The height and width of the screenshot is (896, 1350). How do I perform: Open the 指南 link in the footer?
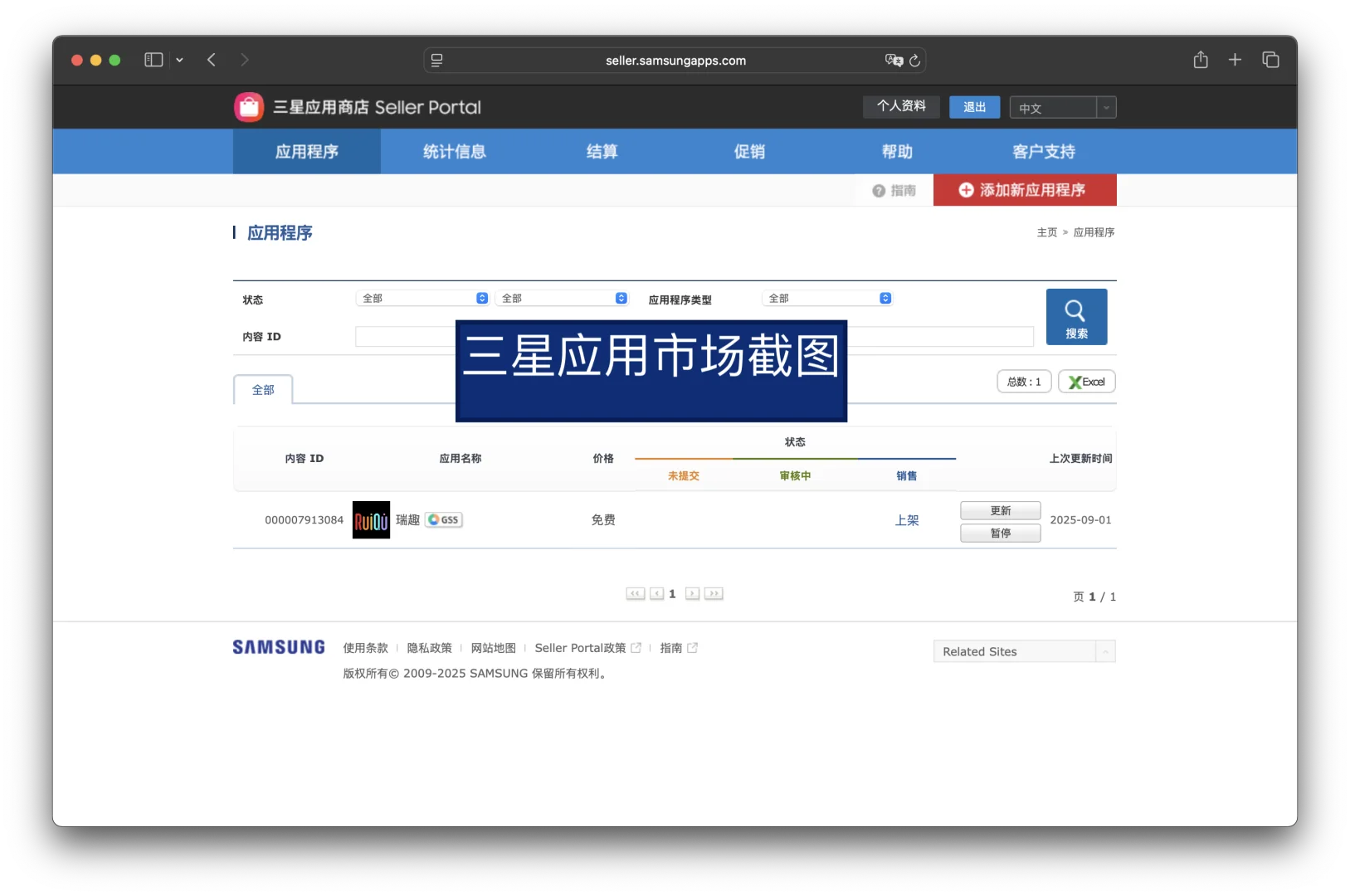coord(679,648)
